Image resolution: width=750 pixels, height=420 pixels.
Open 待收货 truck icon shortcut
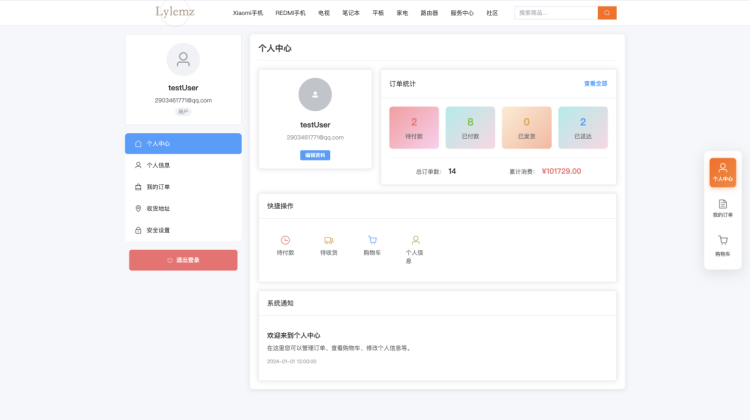(328, 240)
